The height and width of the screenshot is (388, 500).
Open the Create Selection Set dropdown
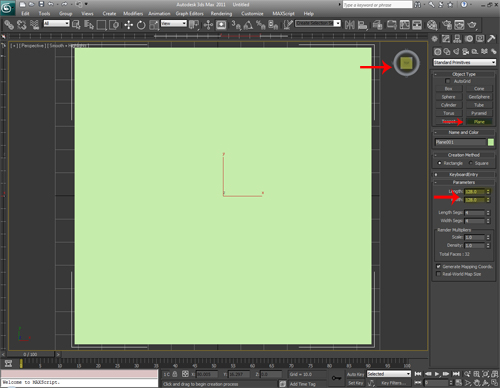318,23
